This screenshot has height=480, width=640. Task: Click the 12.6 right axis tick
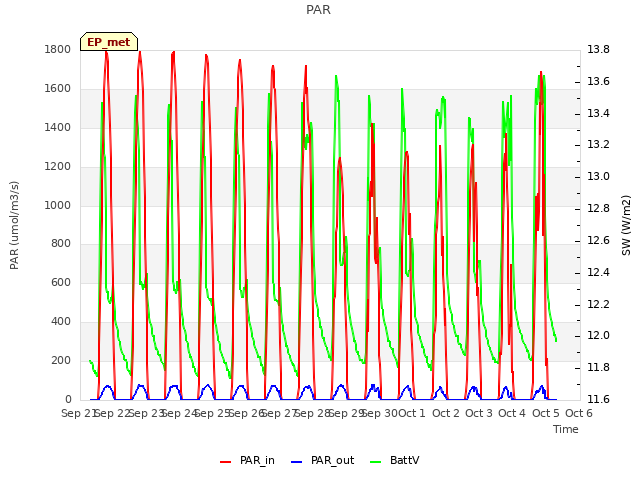pyautogui.click(x=598, y=240)
